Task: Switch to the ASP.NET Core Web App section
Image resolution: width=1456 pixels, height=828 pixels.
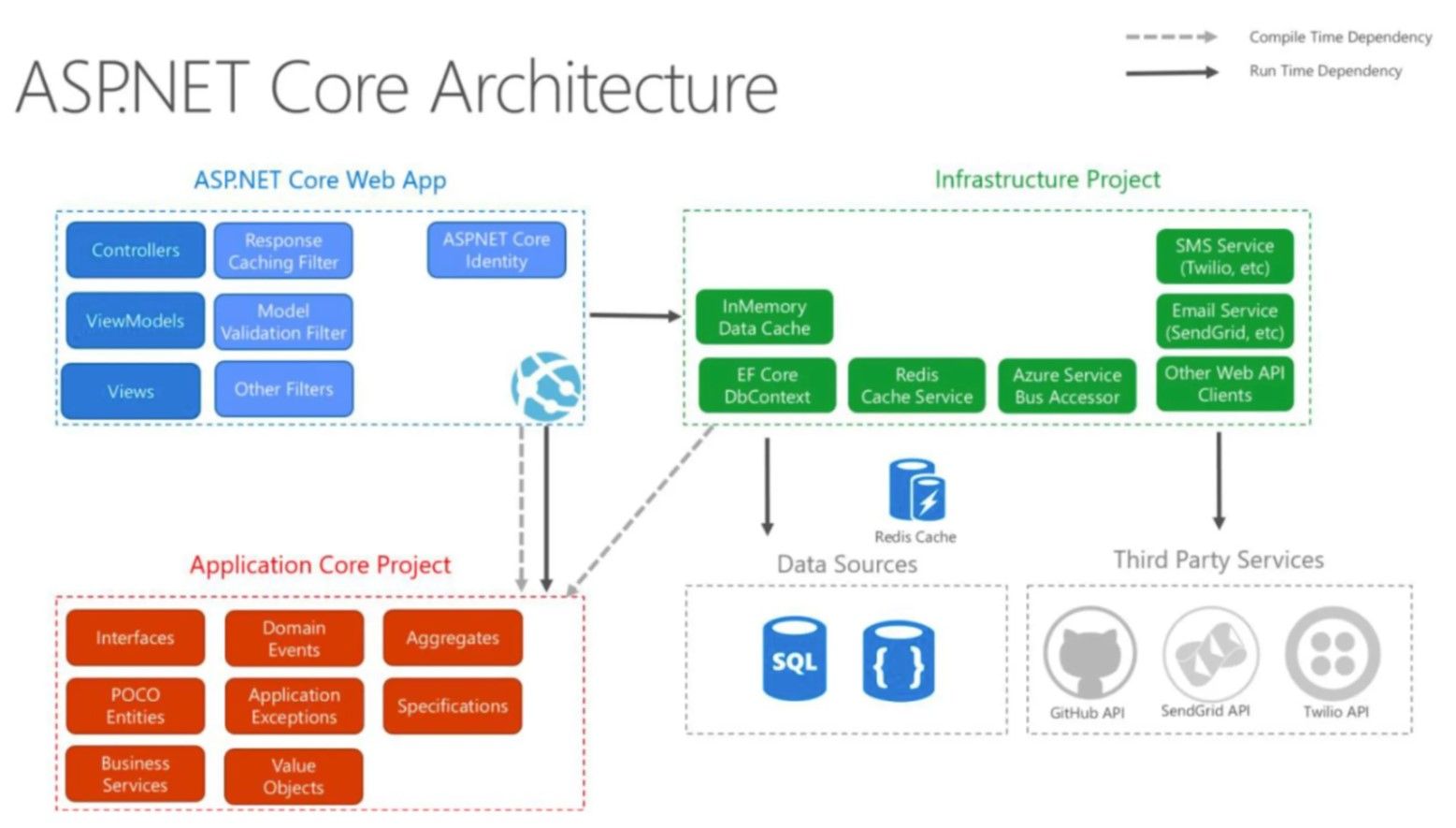Action: (320, 181)
